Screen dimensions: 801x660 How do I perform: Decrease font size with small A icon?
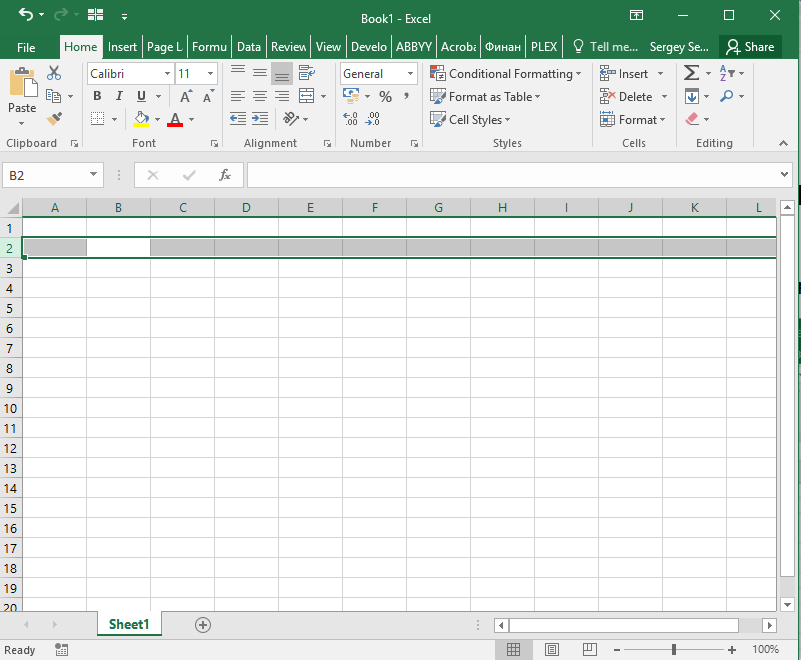pyautogui.click(x=208, y=96)
